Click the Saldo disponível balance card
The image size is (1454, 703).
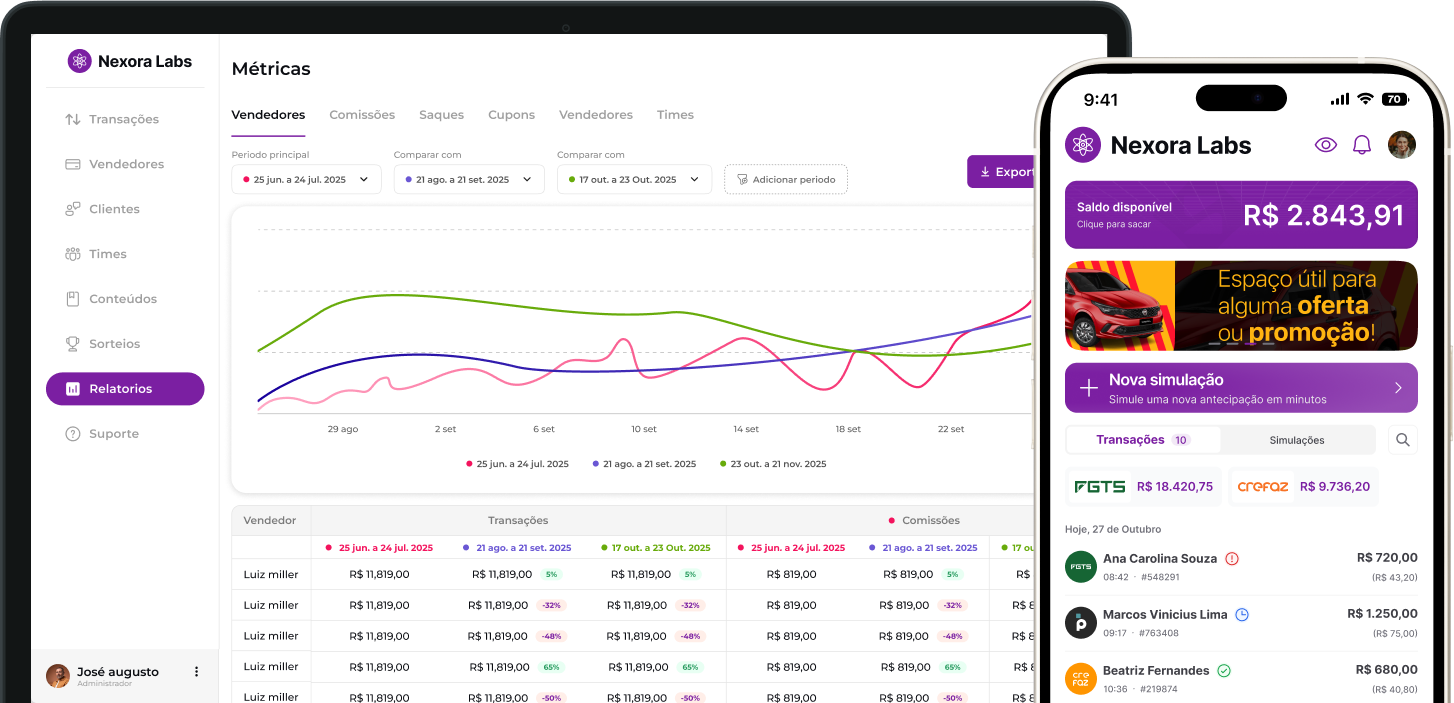pos(1241,214)
